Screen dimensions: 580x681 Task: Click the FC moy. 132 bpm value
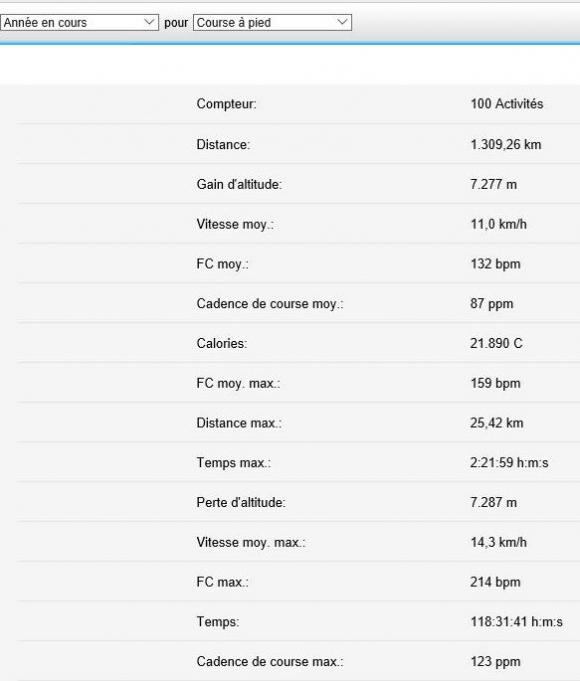[x=495, y=264]
